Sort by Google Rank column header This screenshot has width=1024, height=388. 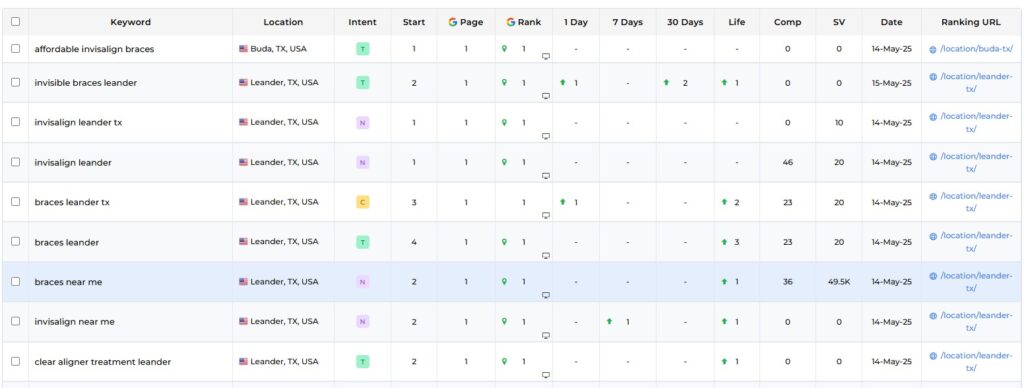point(524,22)
